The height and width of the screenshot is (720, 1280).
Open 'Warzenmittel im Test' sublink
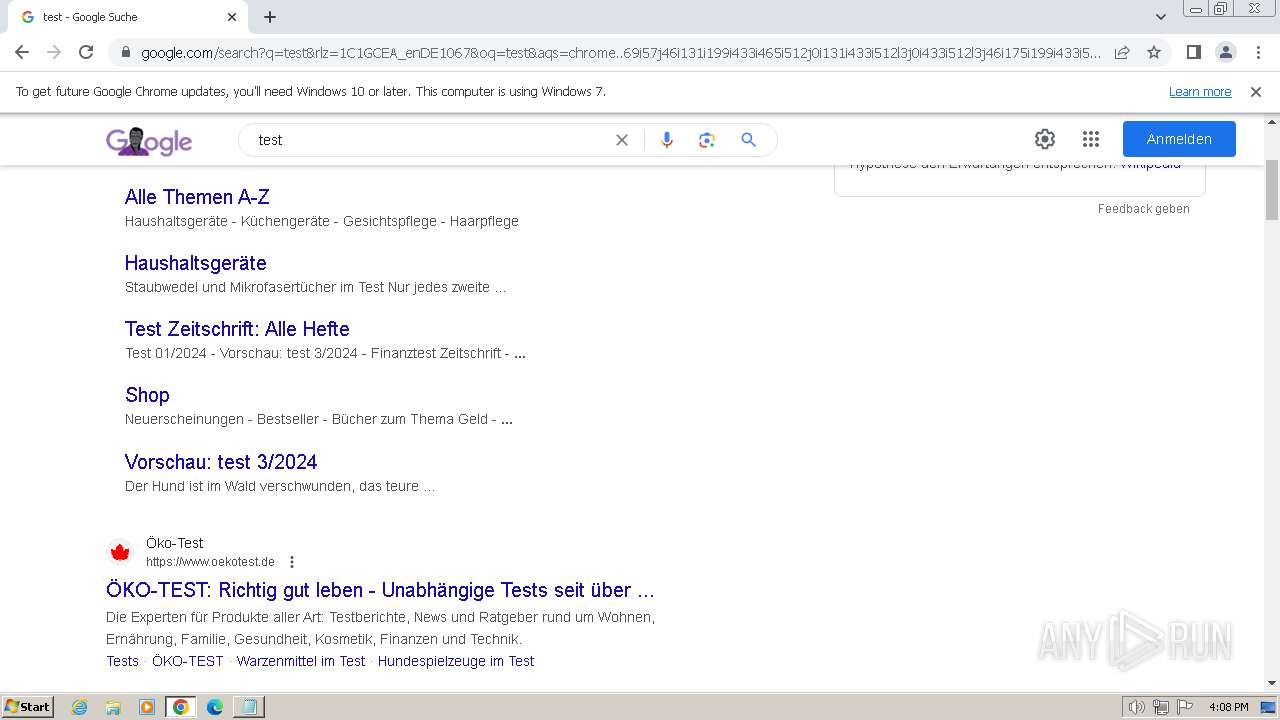click(301, 661)
